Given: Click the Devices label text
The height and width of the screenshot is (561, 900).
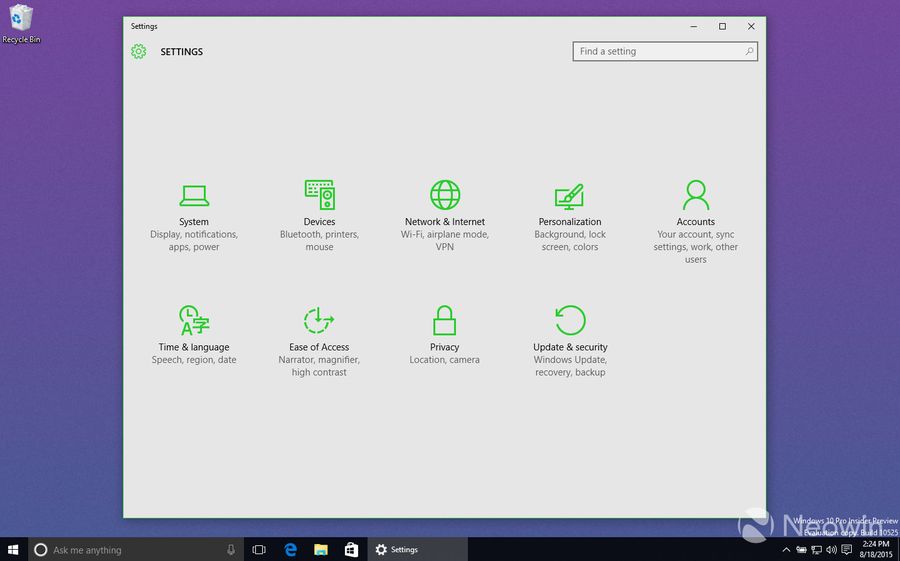Looking at the screenshot, I should tap(320, 222).
